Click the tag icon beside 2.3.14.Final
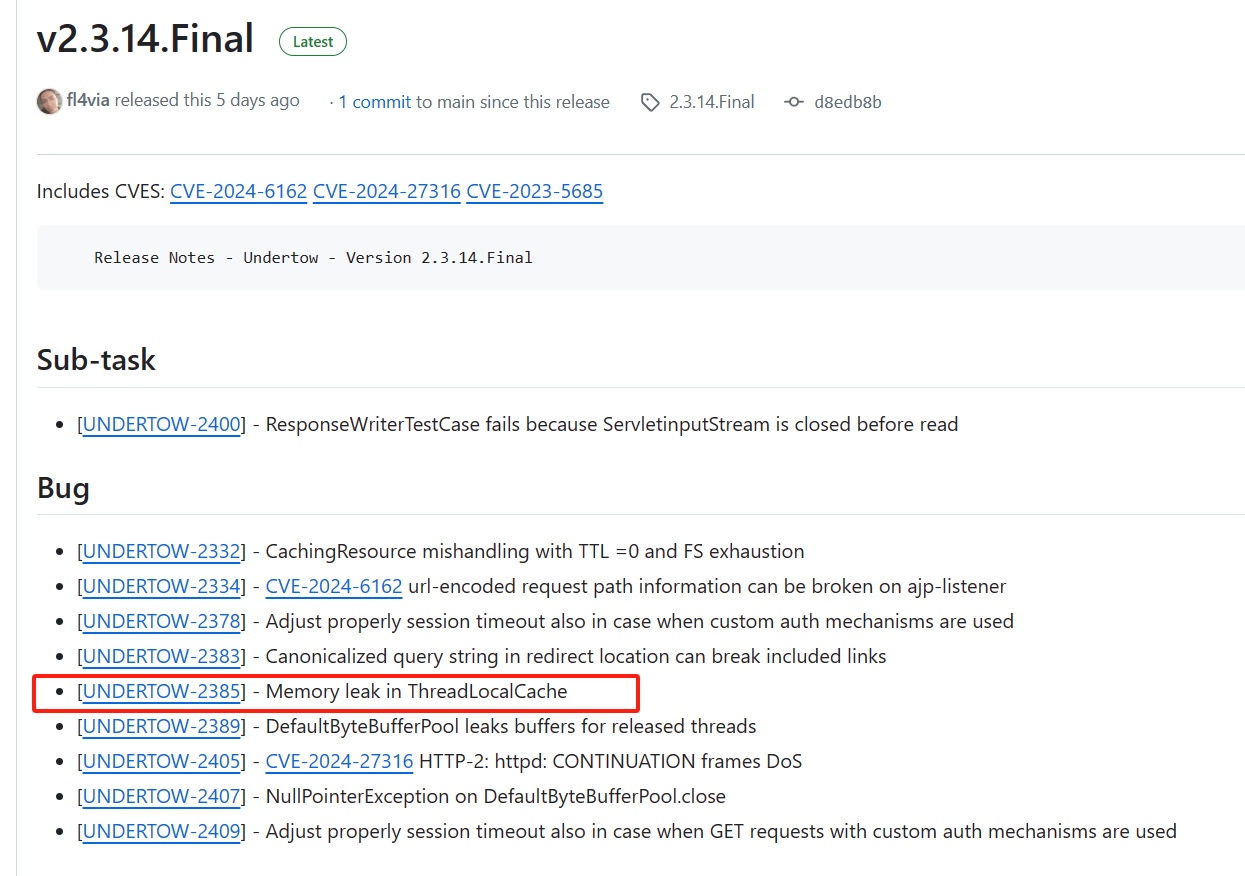 click(x=650, y=102)
